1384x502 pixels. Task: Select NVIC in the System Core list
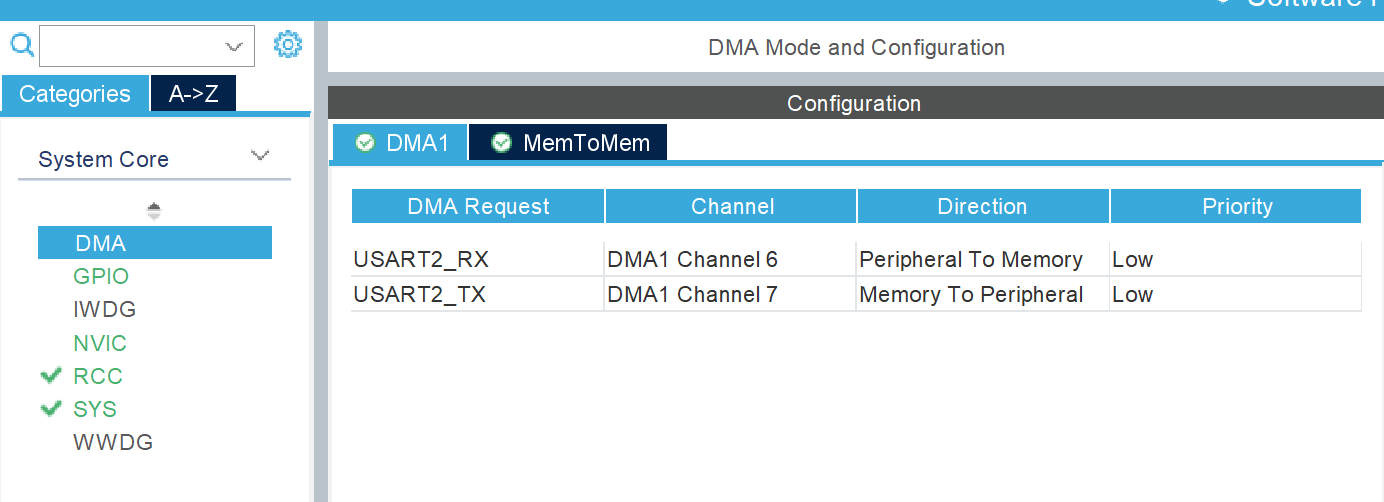pyautogui.click(x=100, y=344)
